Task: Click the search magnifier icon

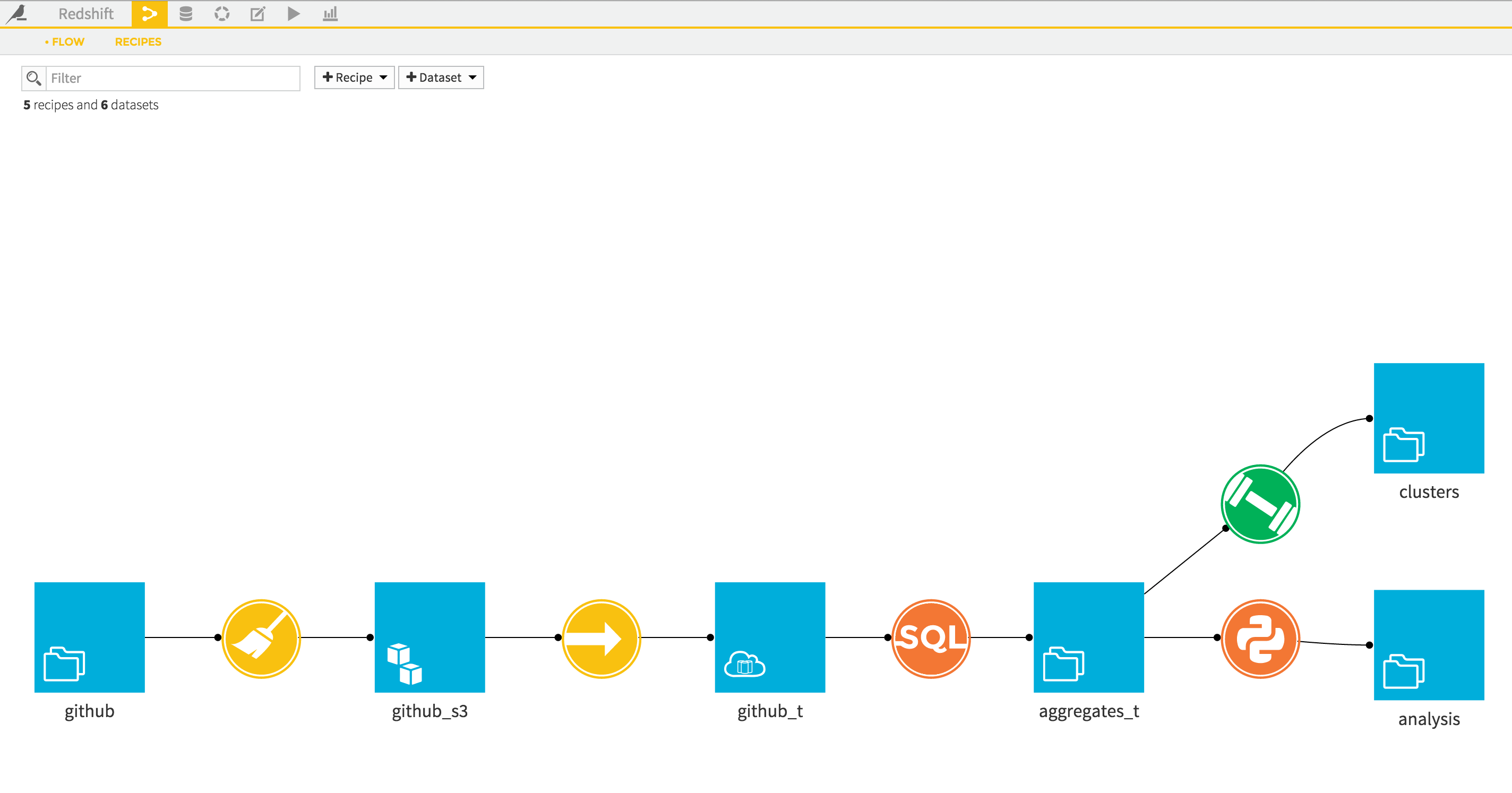Action: (x=33, y=78)
